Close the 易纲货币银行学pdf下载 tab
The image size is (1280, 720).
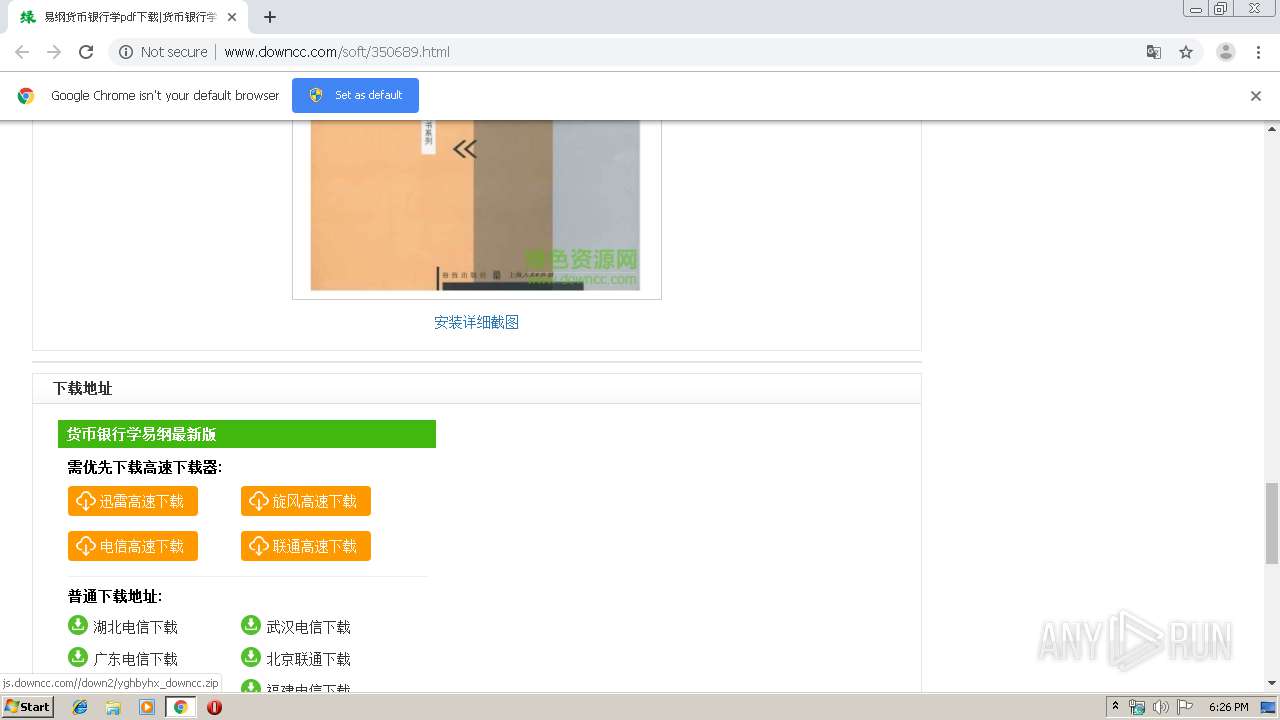[232, 17]
